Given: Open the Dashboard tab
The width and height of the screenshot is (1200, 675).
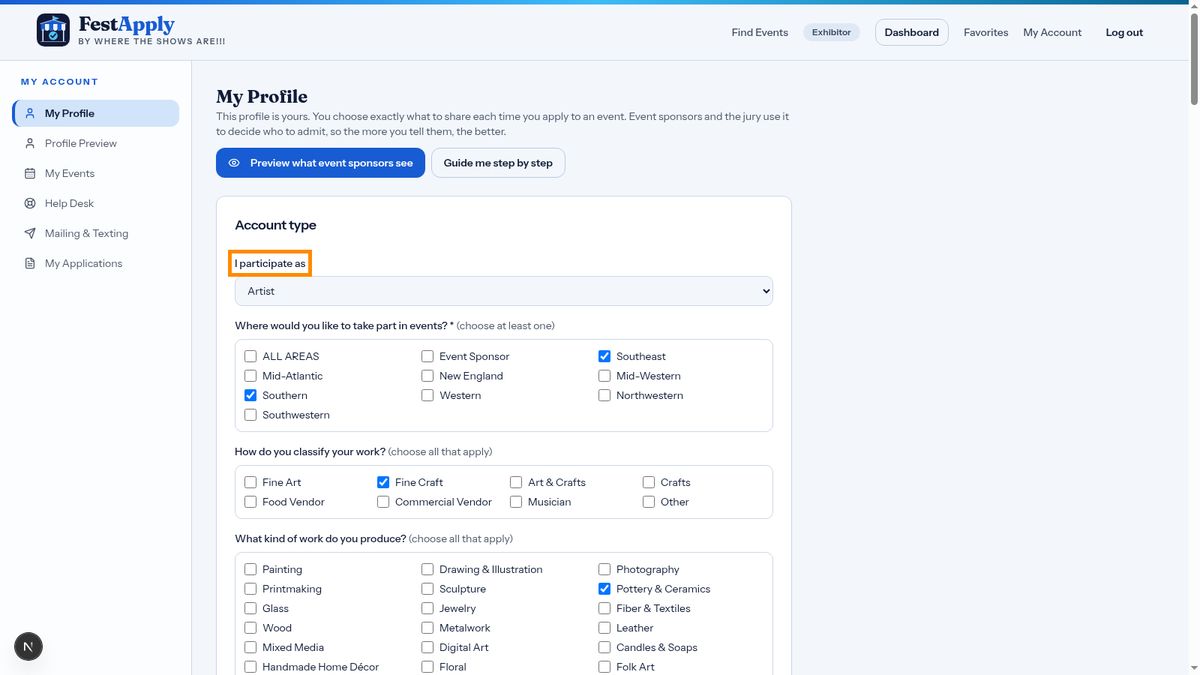Looking at the screenshot, I should [x=912, y=33].
